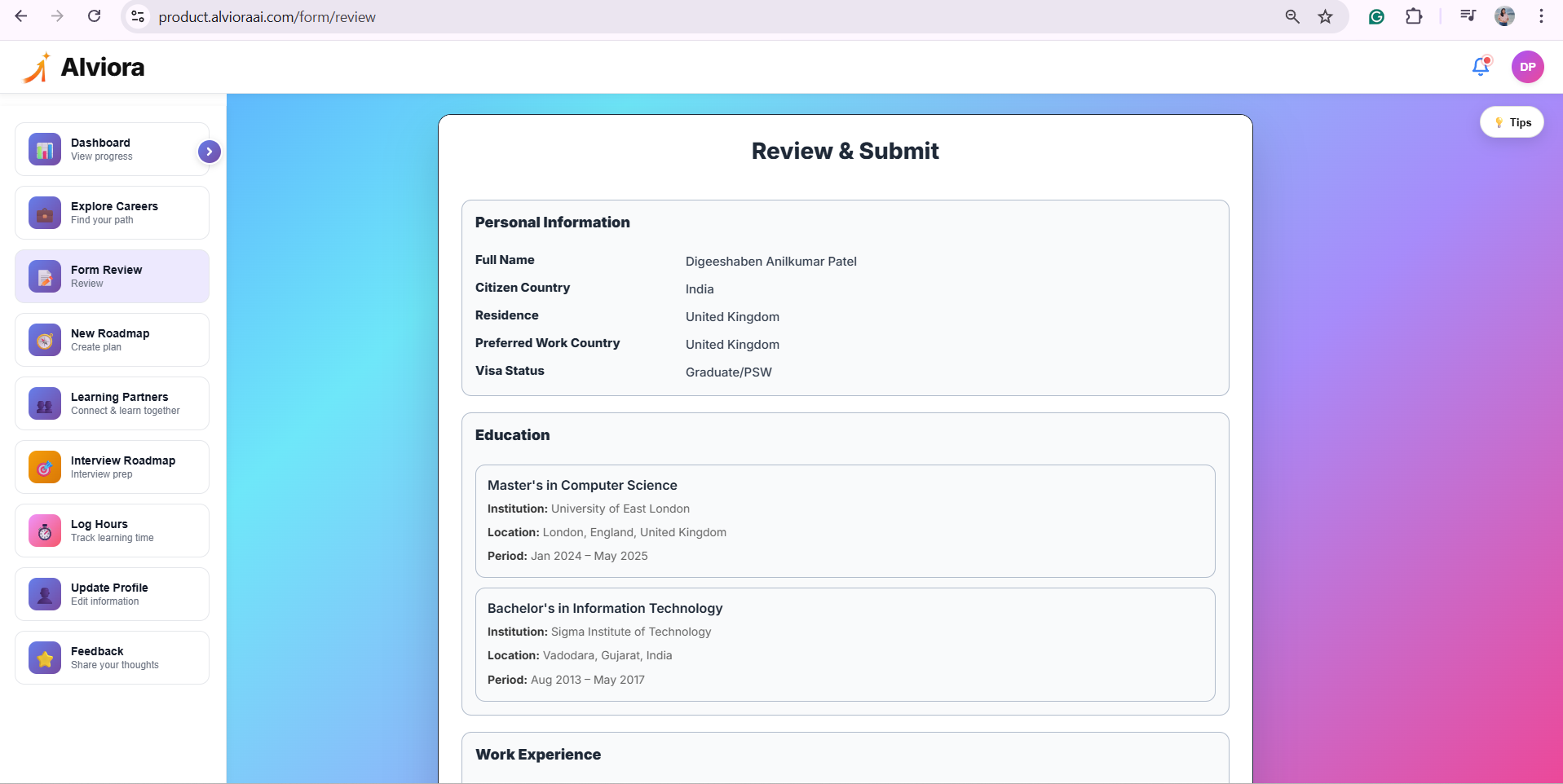Click the period Jan 2024 – May 2025
1563x784 pixels.
[589, 556]
